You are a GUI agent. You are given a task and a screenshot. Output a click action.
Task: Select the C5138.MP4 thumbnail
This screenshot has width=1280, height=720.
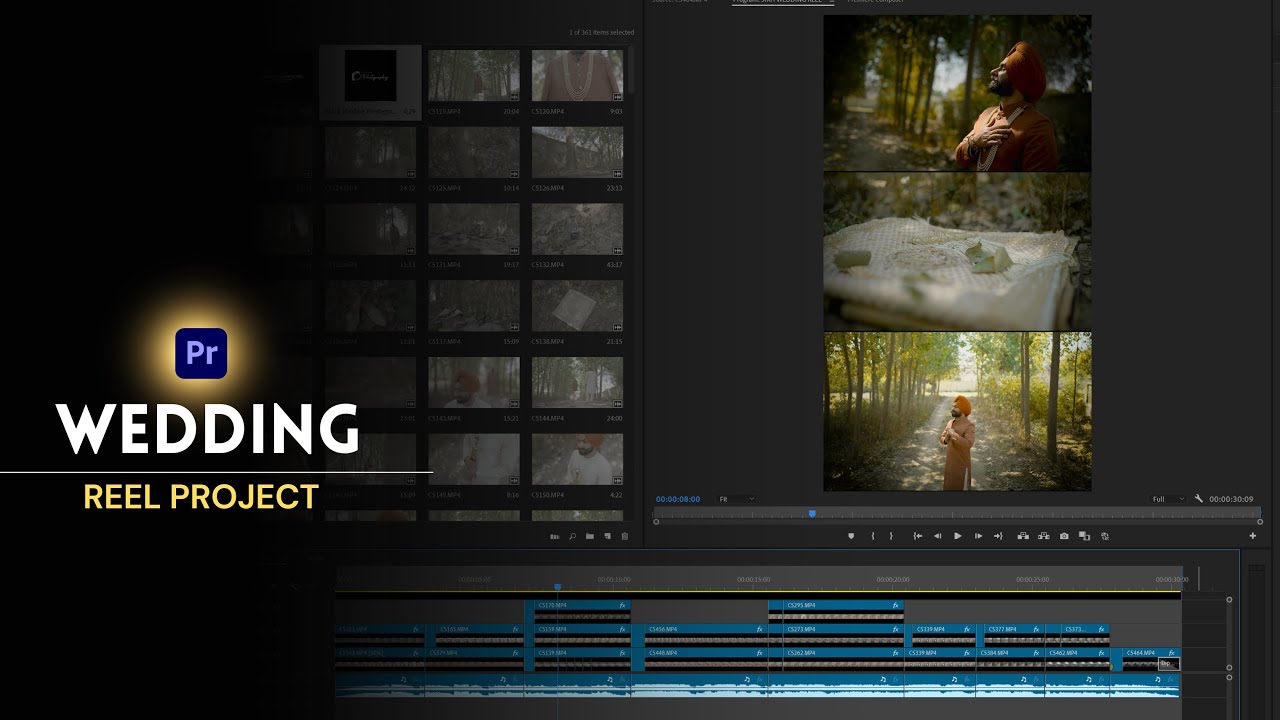(x=577, y=306)
